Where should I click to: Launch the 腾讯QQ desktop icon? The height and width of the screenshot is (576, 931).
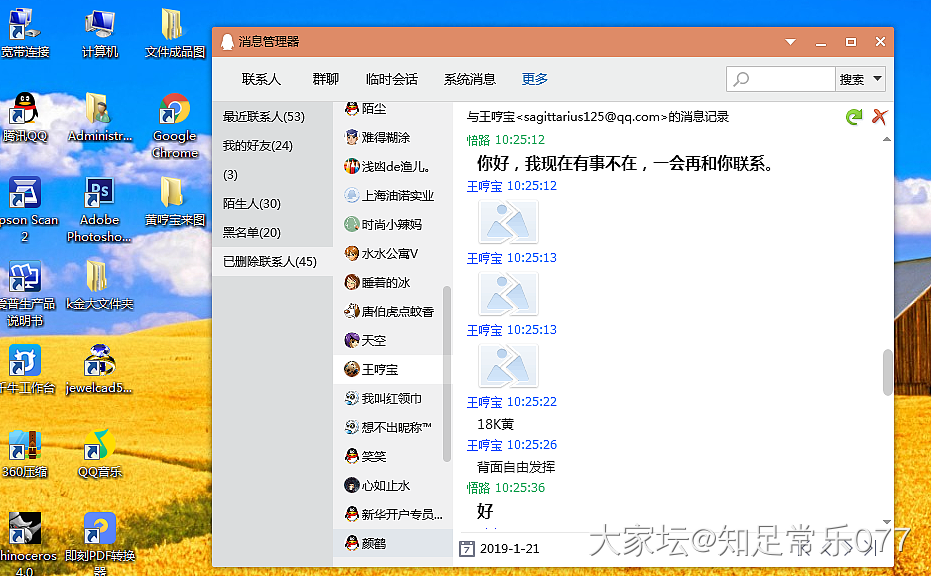[x=24, y=115]
